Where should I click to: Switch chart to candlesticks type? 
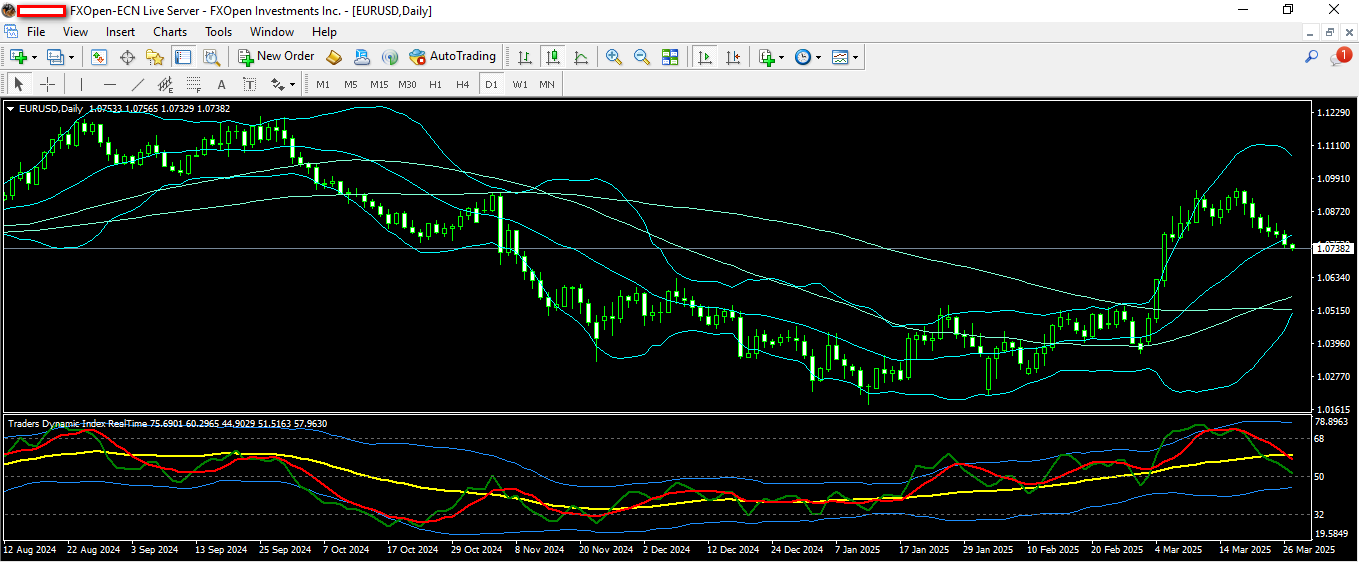[553, 57]
